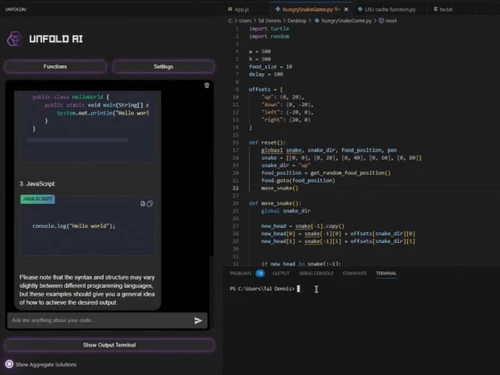The image size is (500, 375).
Task: Click line number 22 in the gutter
Action: click(x=236, y=188)
